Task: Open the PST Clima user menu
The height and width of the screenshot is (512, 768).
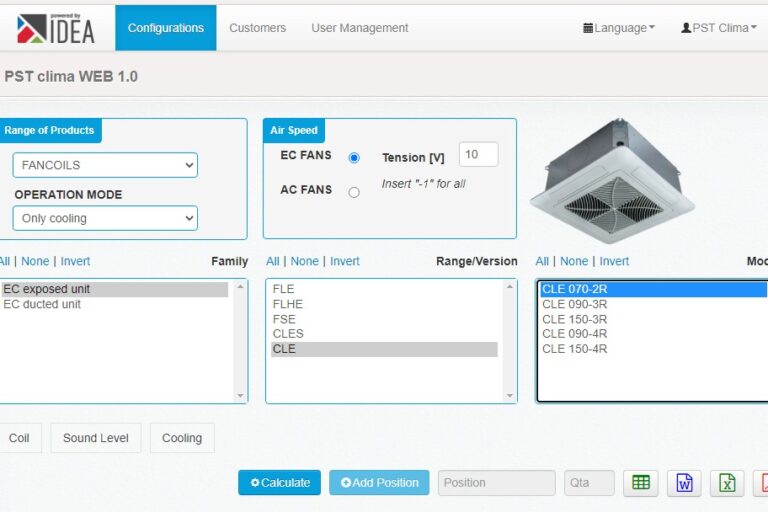Action: [718, 28]
